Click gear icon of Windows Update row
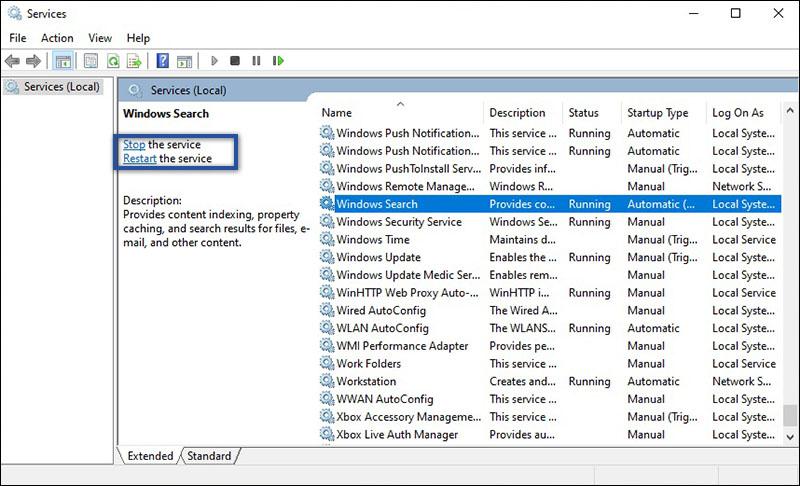800x486 pixels. [327, 257]
